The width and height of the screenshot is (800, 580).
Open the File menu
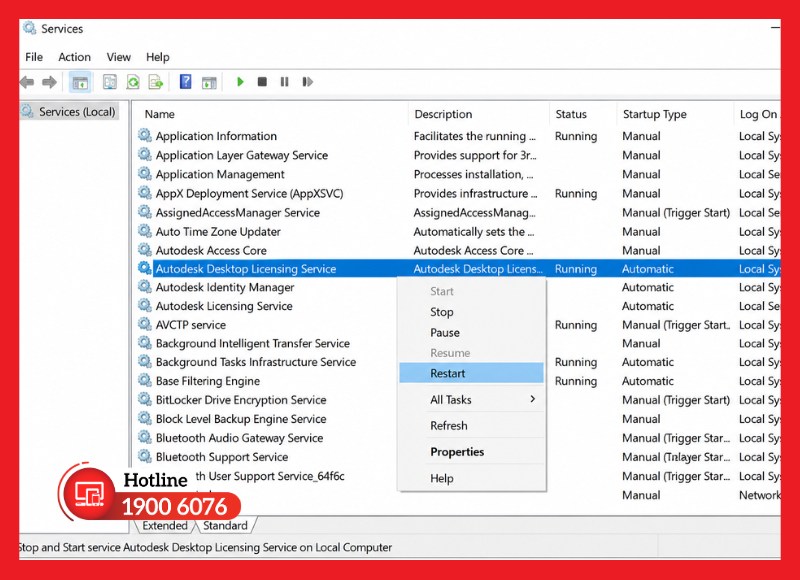coord(34,57)
